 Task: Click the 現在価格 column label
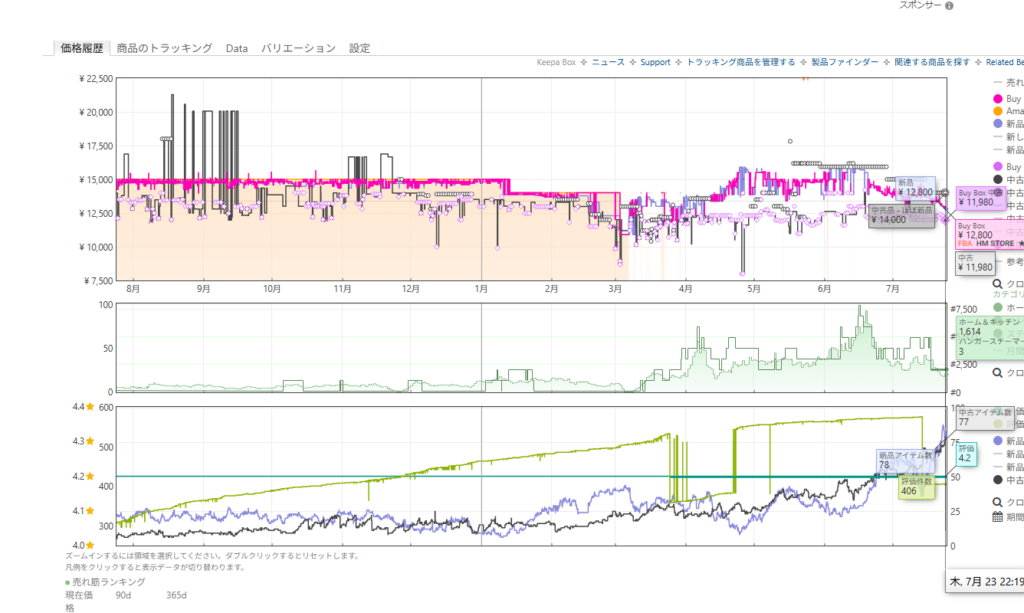coord(78,601)
